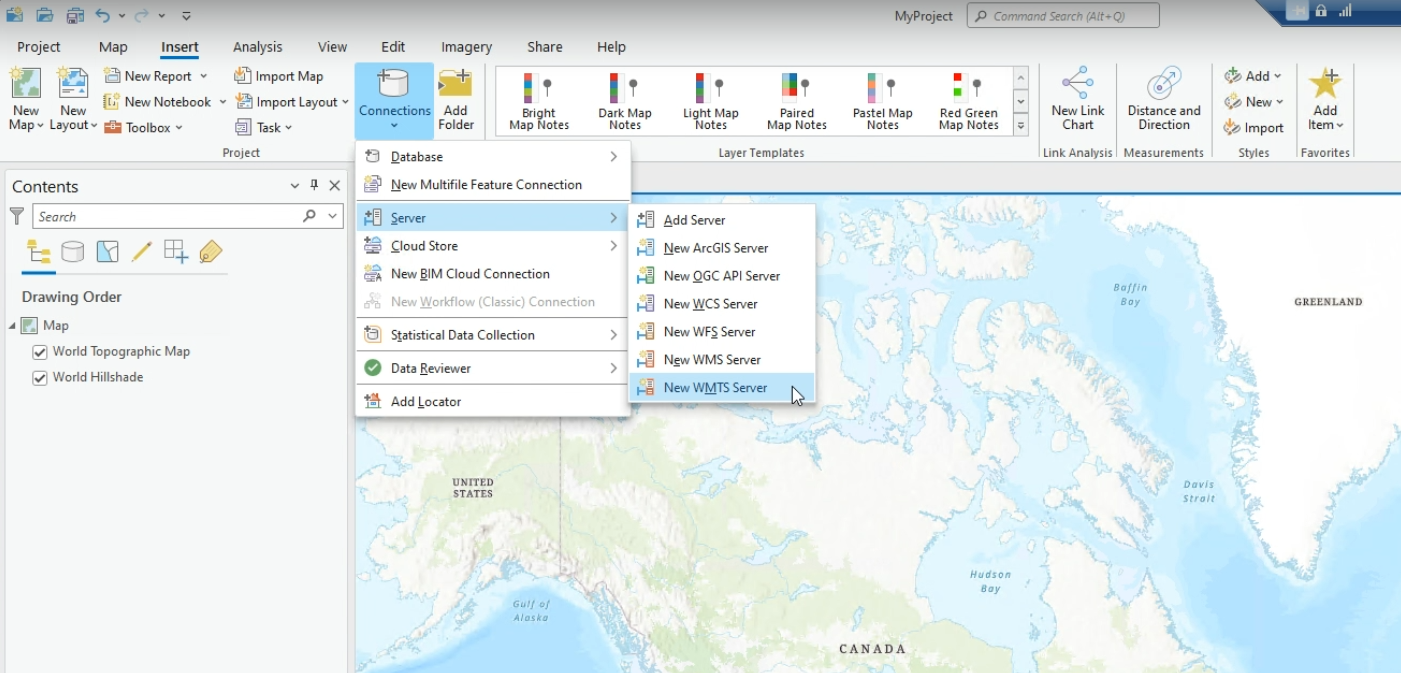Collapse the Map tree node
The image size is (1401, 673).
[x=13, y=326]
